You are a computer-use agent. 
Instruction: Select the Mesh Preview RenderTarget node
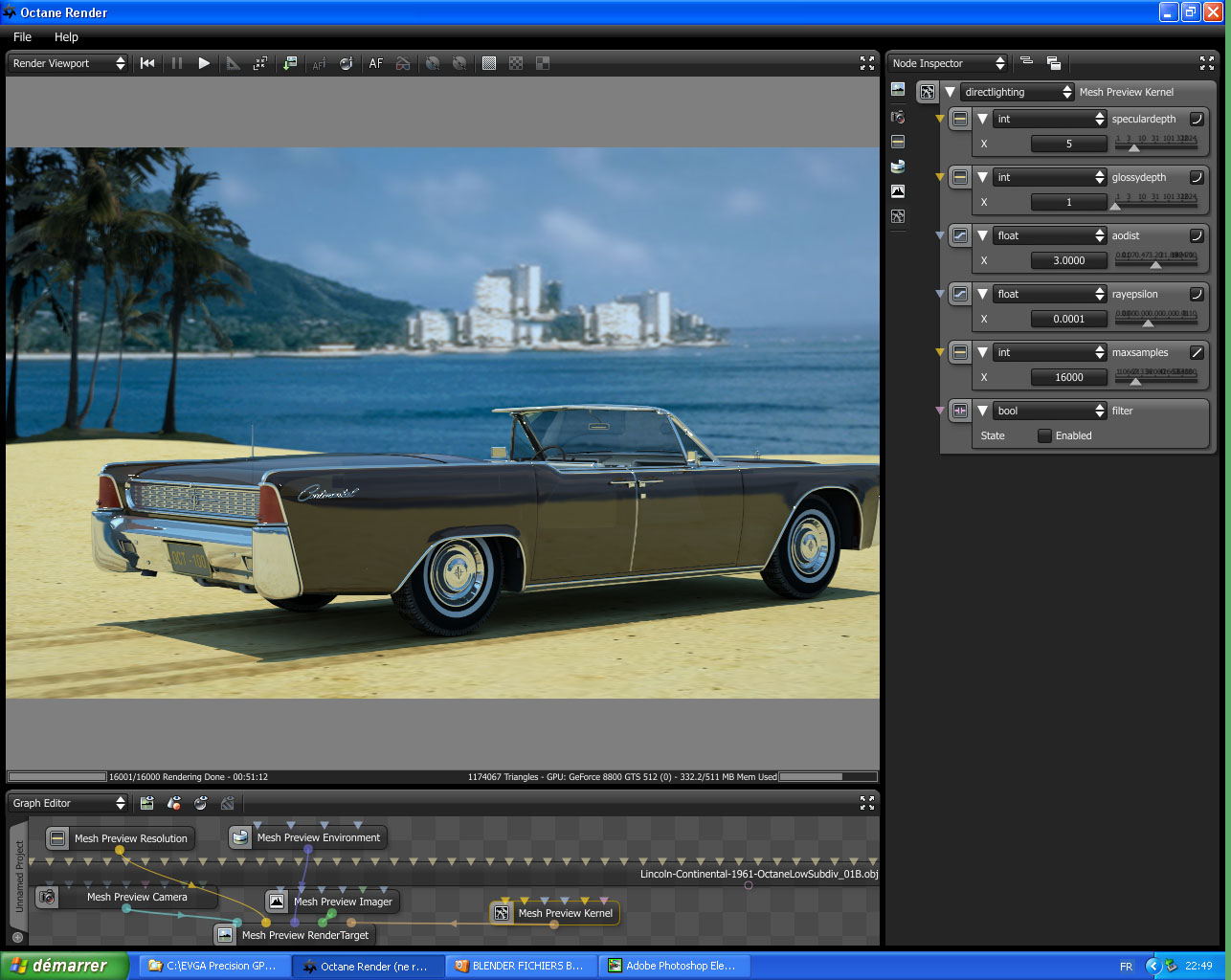pos(295,935)
